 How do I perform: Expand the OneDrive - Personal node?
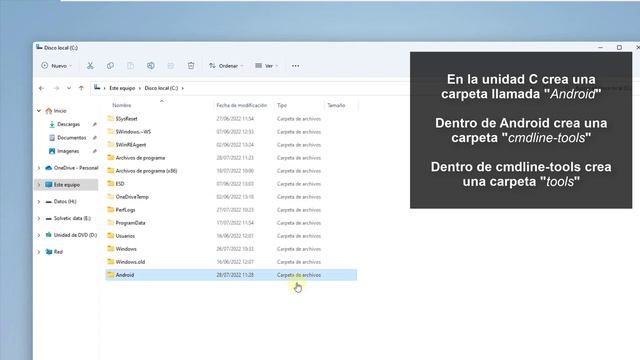point(39,168)
